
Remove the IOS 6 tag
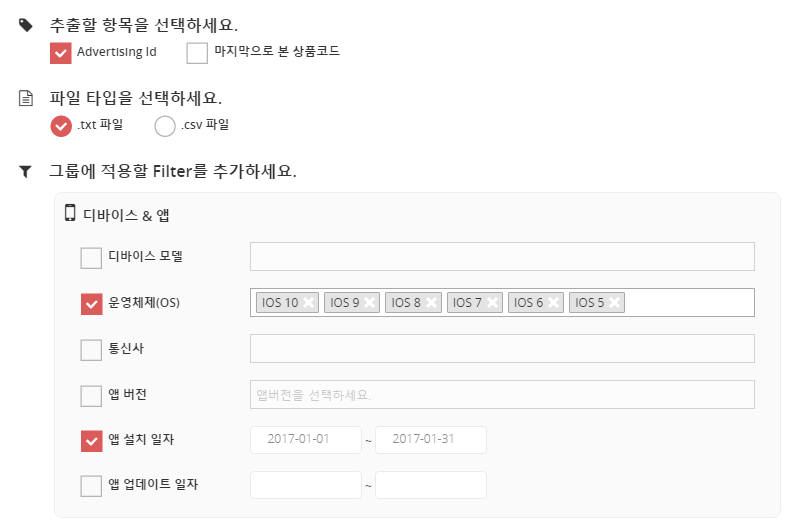(554, 303)
